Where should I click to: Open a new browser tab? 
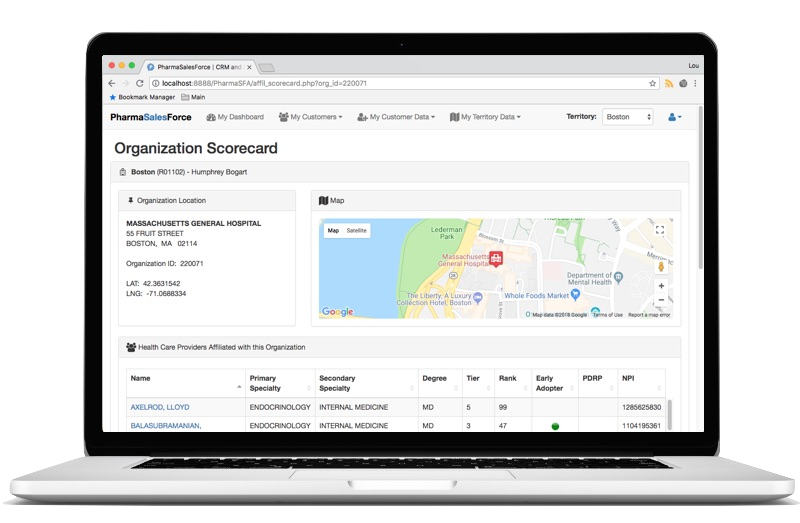(266, 67)
